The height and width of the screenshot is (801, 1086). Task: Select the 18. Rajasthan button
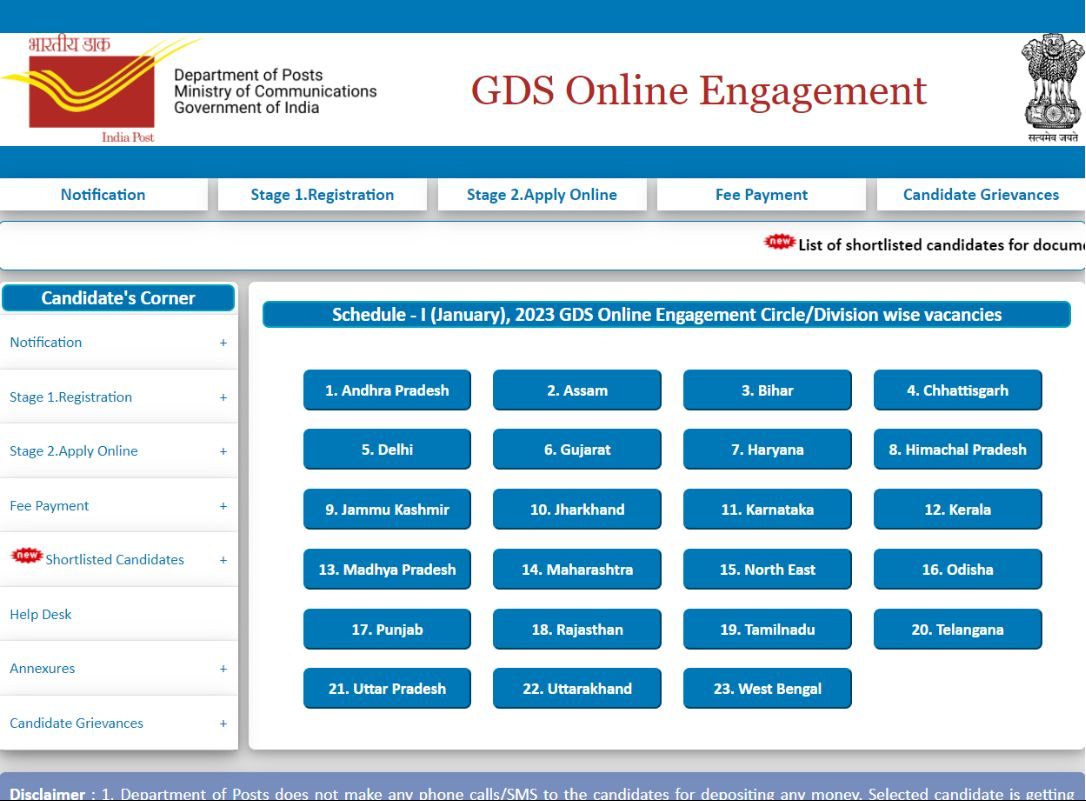(577, 629)
